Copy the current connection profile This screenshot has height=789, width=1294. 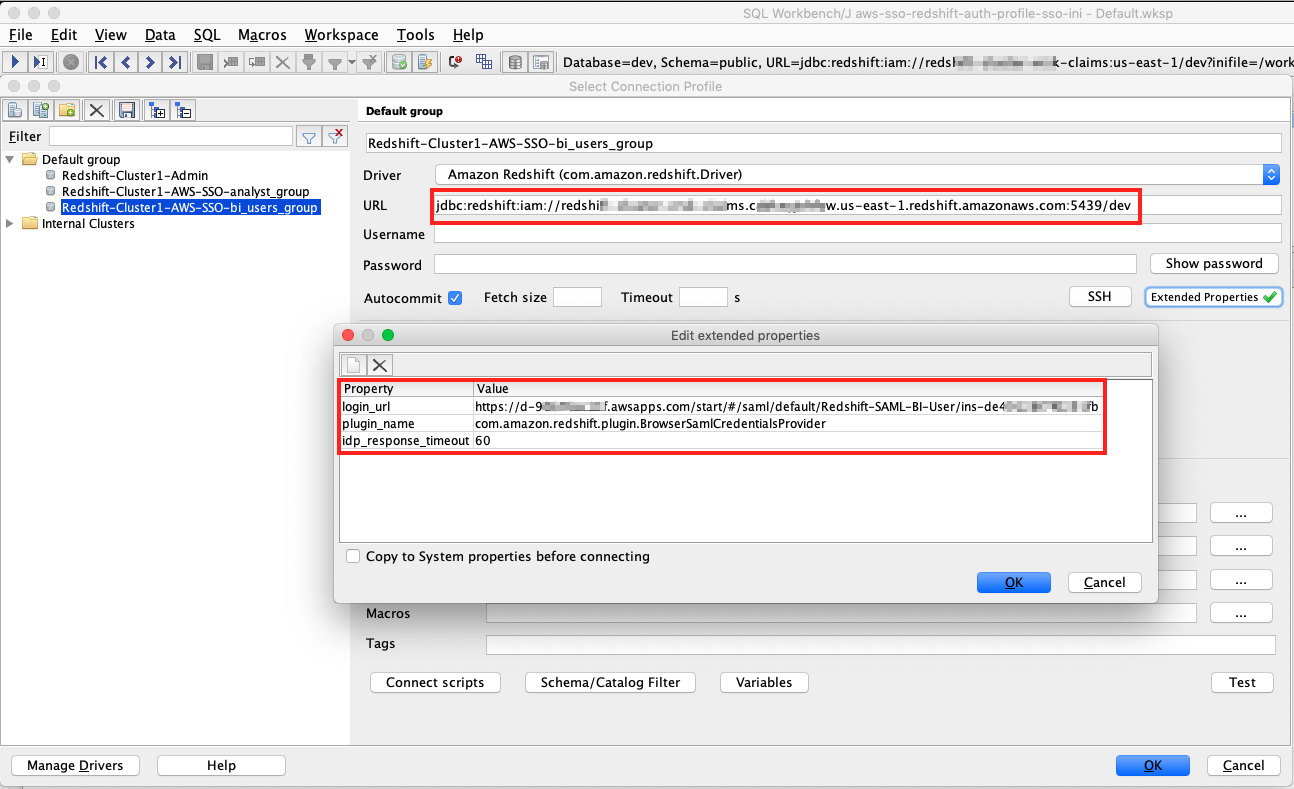click(x=41, y=110)
